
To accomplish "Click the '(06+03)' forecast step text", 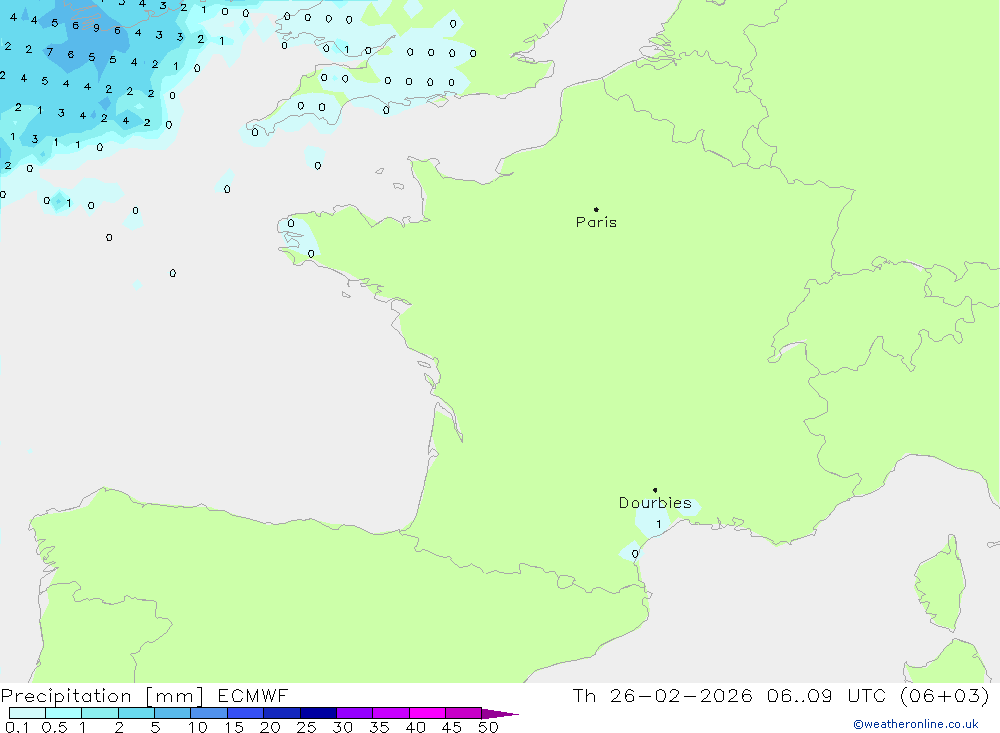I will (945, 696).
